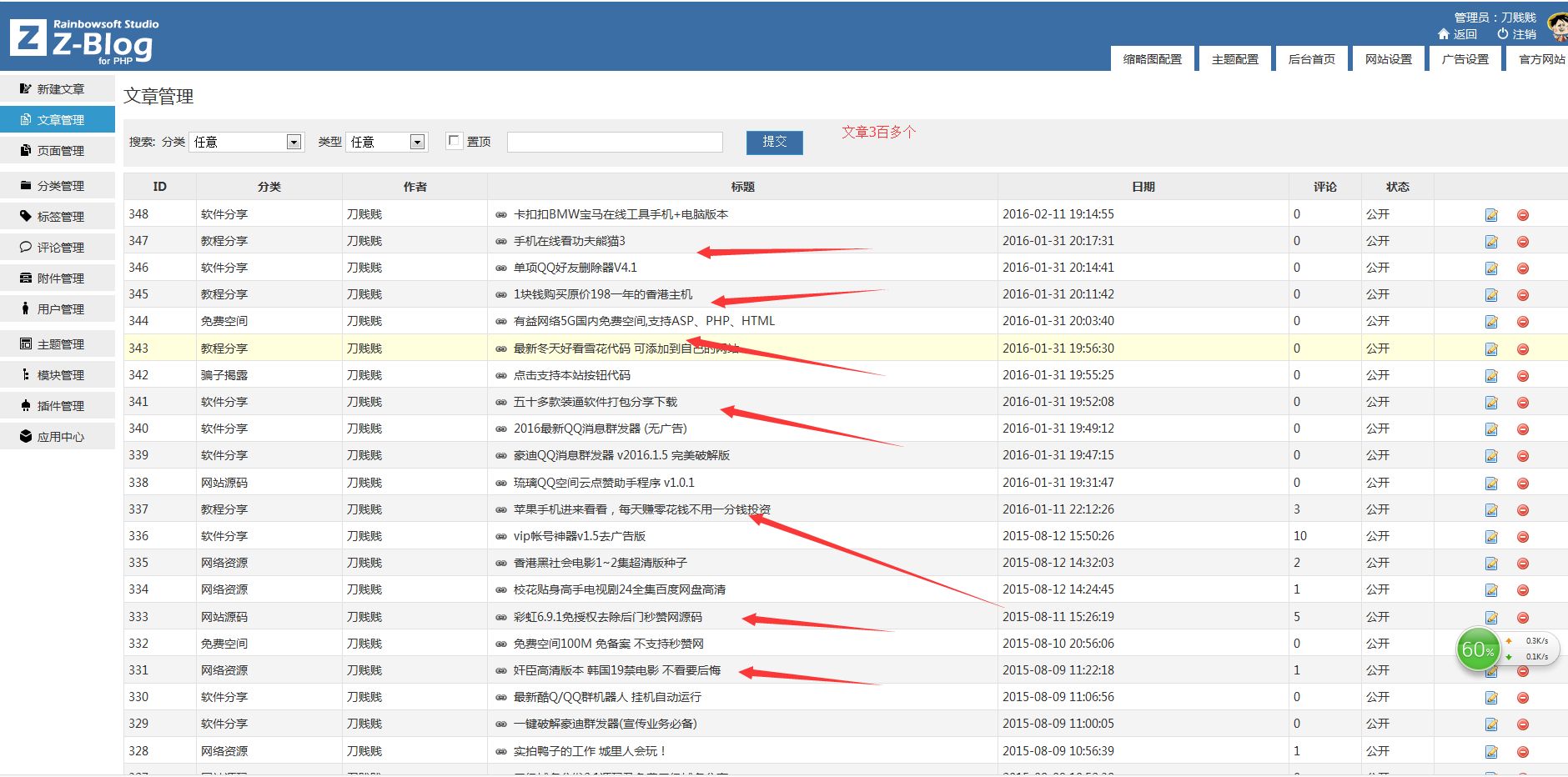Open link icon beside article 345 title
The image size is (1568, 777).
click(501, 295)
